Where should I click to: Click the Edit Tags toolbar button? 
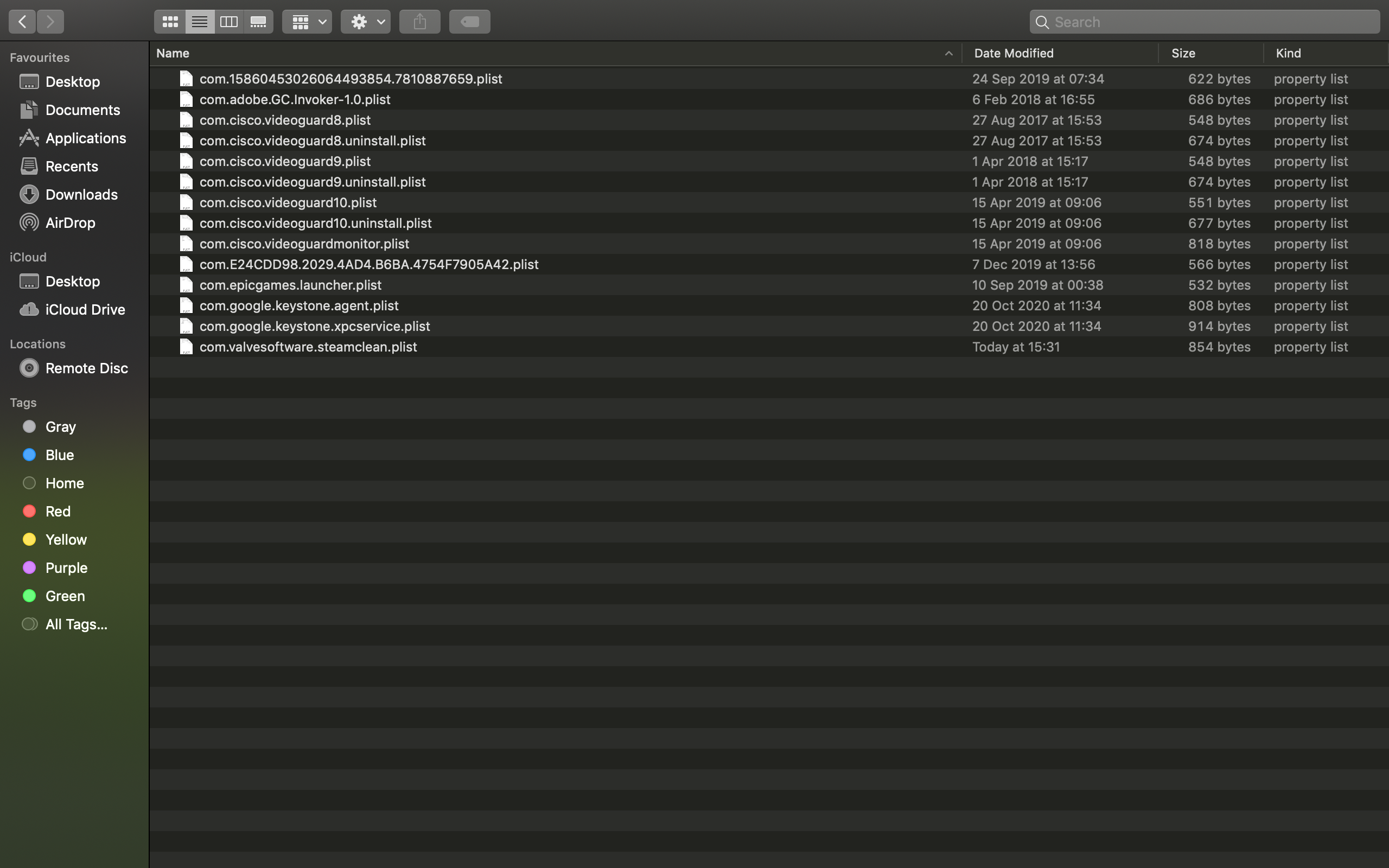point(469,22)
